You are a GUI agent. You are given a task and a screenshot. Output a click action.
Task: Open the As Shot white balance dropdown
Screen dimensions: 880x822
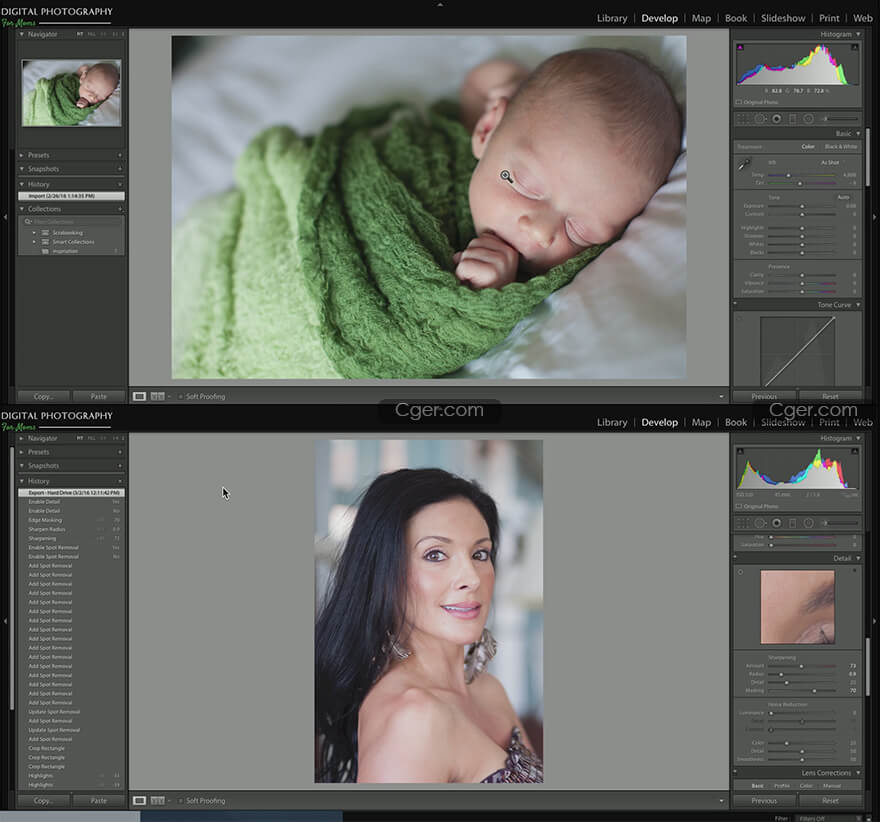tap(831, 162)
